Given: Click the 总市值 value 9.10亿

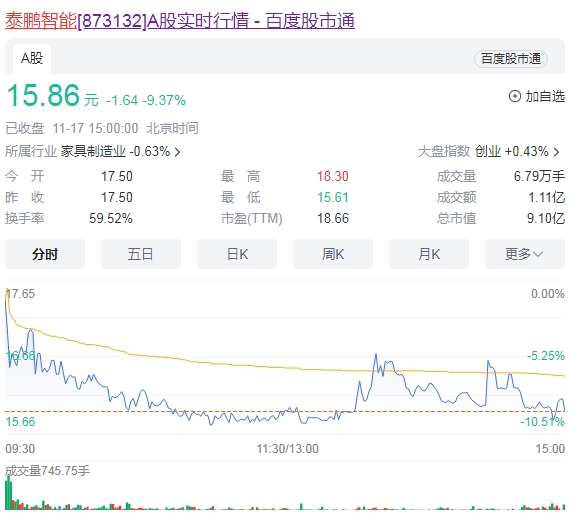Looking at the screenshot, I should click(x=546, y=218).
